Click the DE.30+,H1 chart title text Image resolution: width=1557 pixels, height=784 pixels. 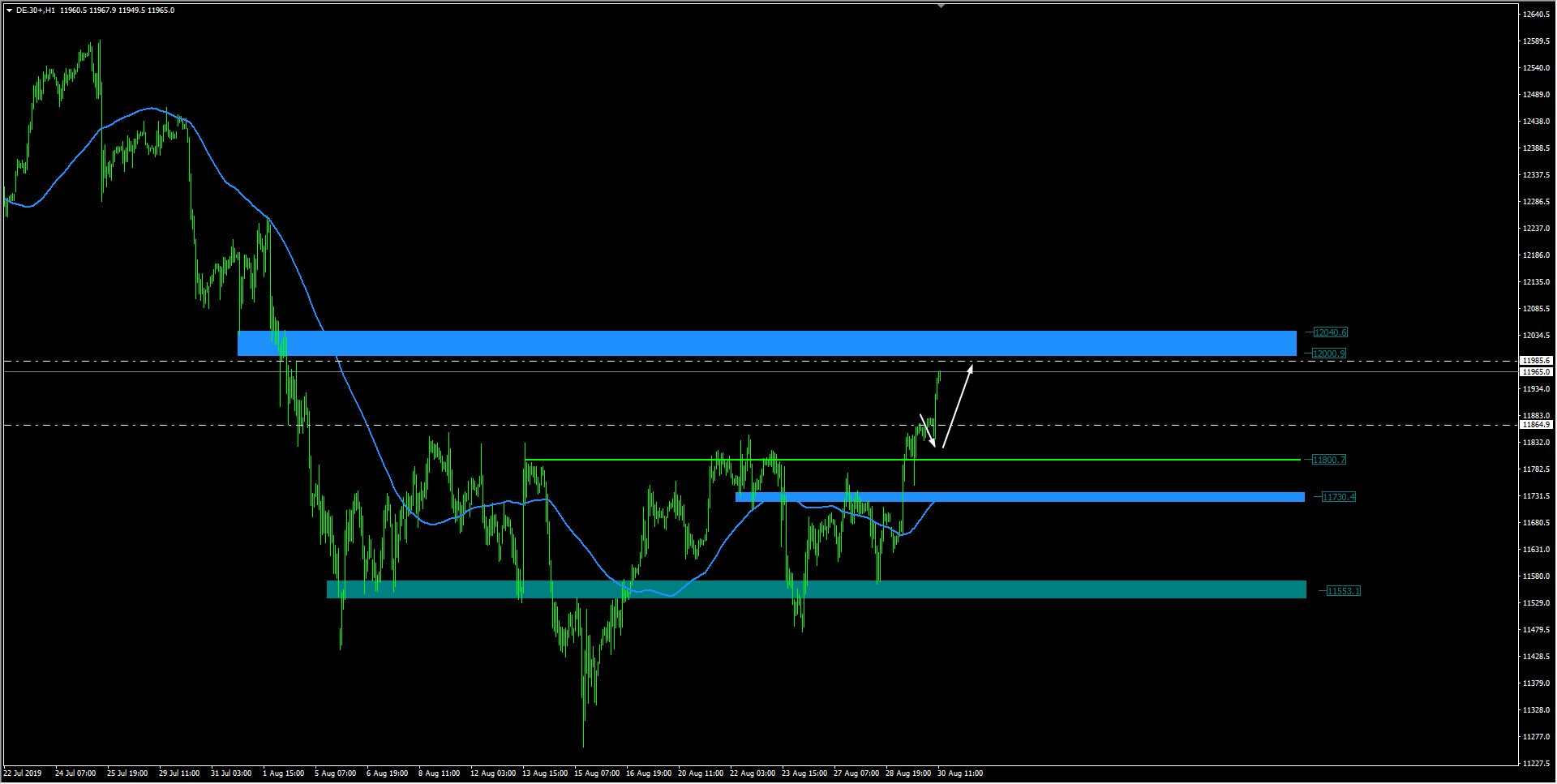(x=36, y=11)
